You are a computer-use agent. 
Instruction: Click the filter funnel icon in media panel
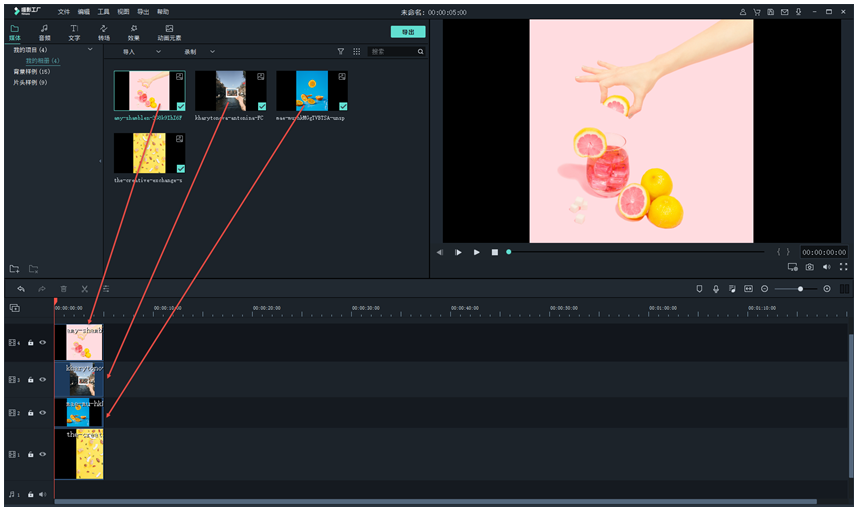pyautogui.click(x=340, y=51)
